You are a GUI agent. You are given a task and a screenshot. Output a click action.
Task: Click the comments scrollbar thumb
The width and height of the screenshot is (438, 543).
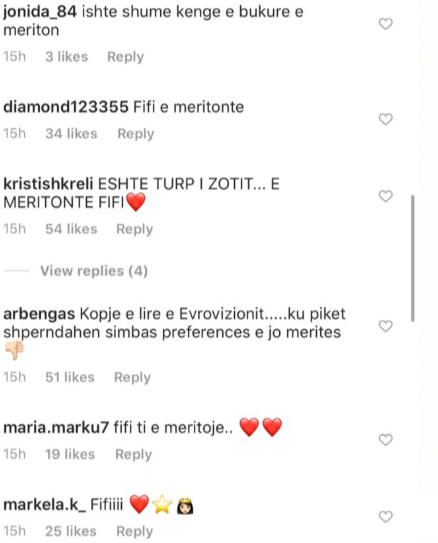[x=413, y=259]
